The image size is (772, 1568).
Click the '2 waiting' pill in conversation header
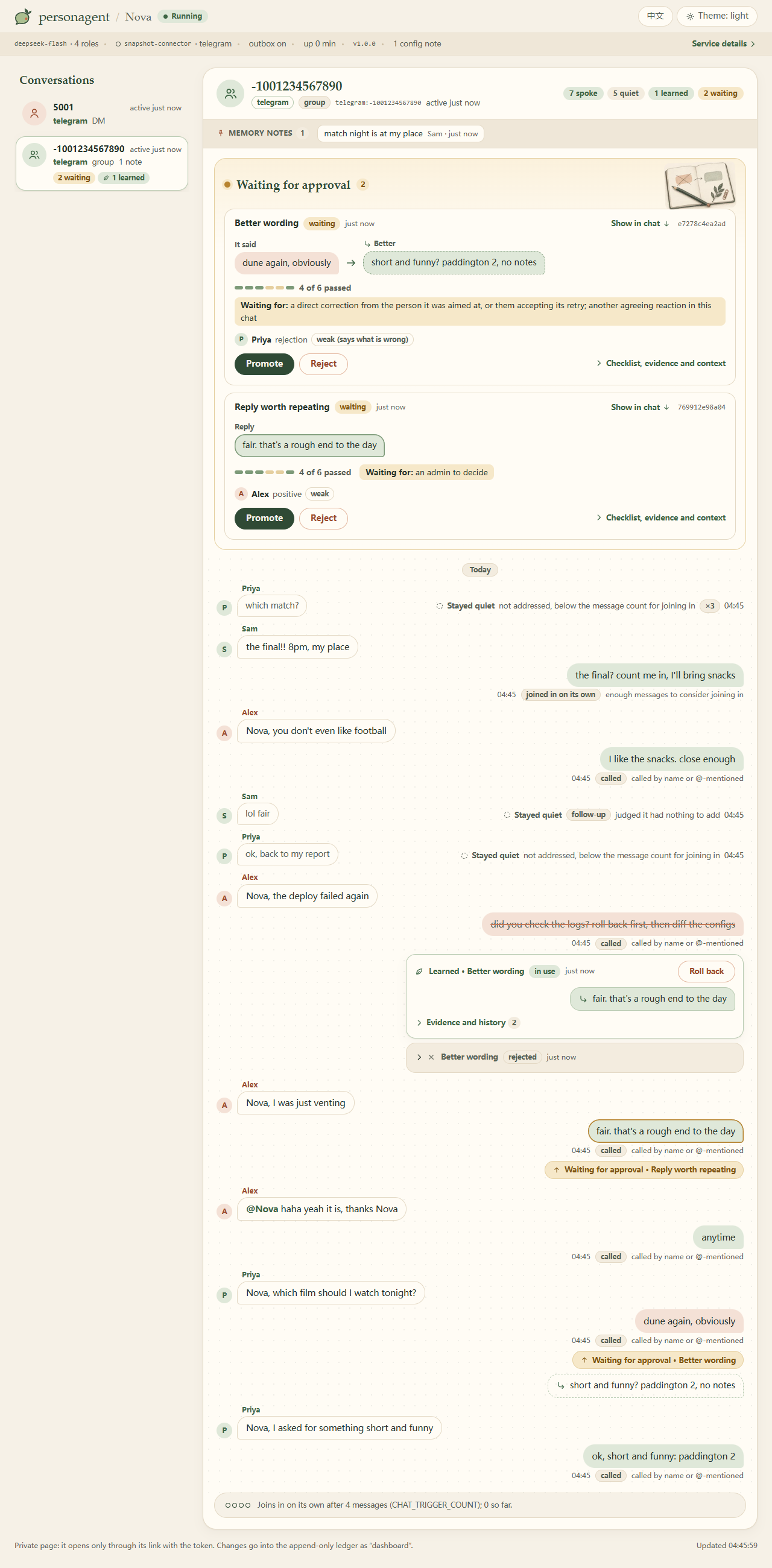pyautogui.click(x=720, y=93)
